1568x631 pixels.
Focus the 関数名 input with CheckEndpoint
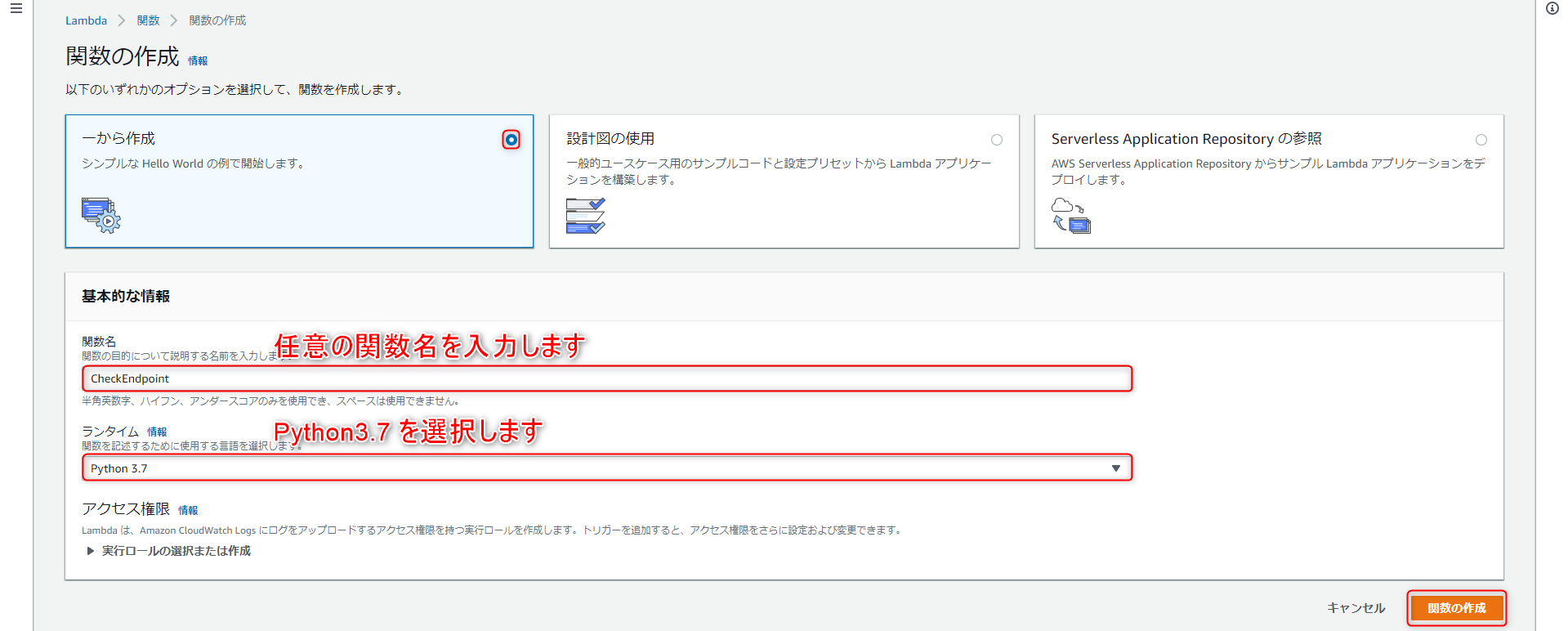(x=607, y=378)
